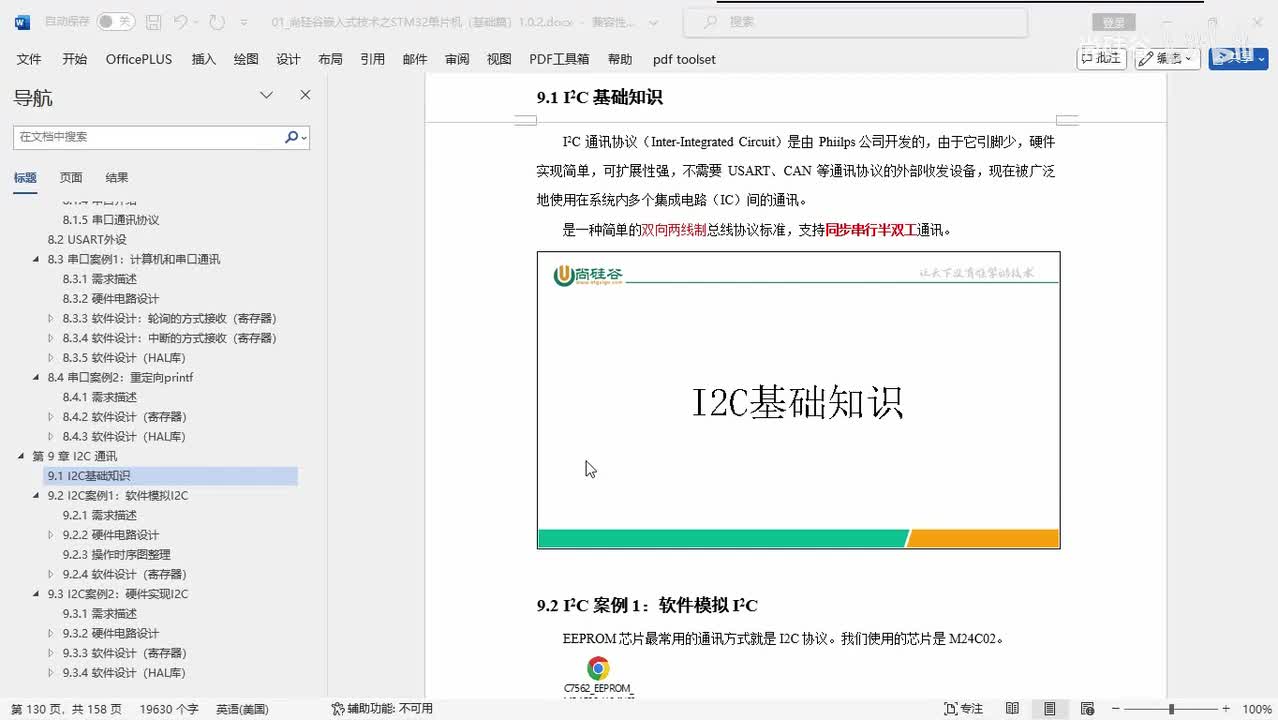
Task: Click in the title bar search box
Action: 855,21
